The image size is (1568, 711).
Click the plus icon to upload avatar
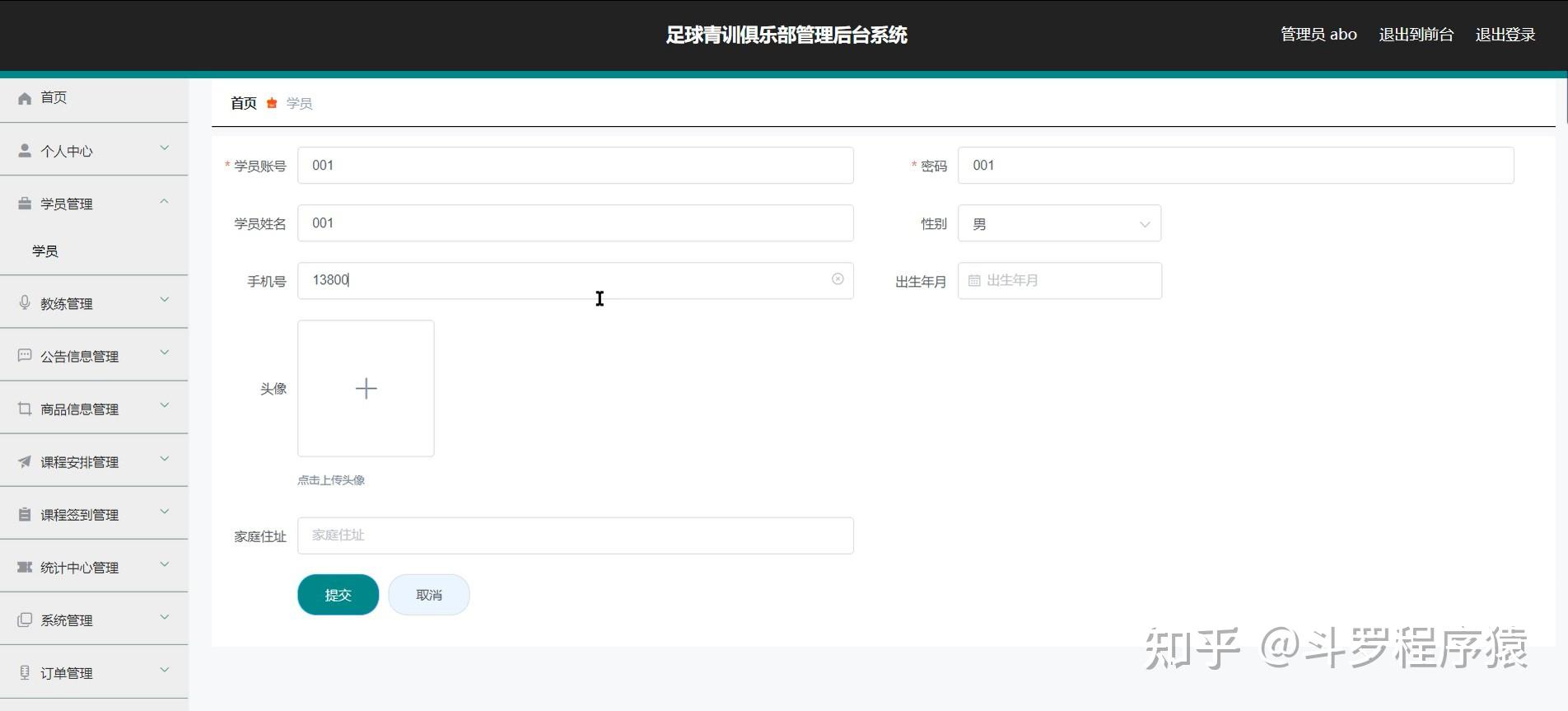click(366, 388)
